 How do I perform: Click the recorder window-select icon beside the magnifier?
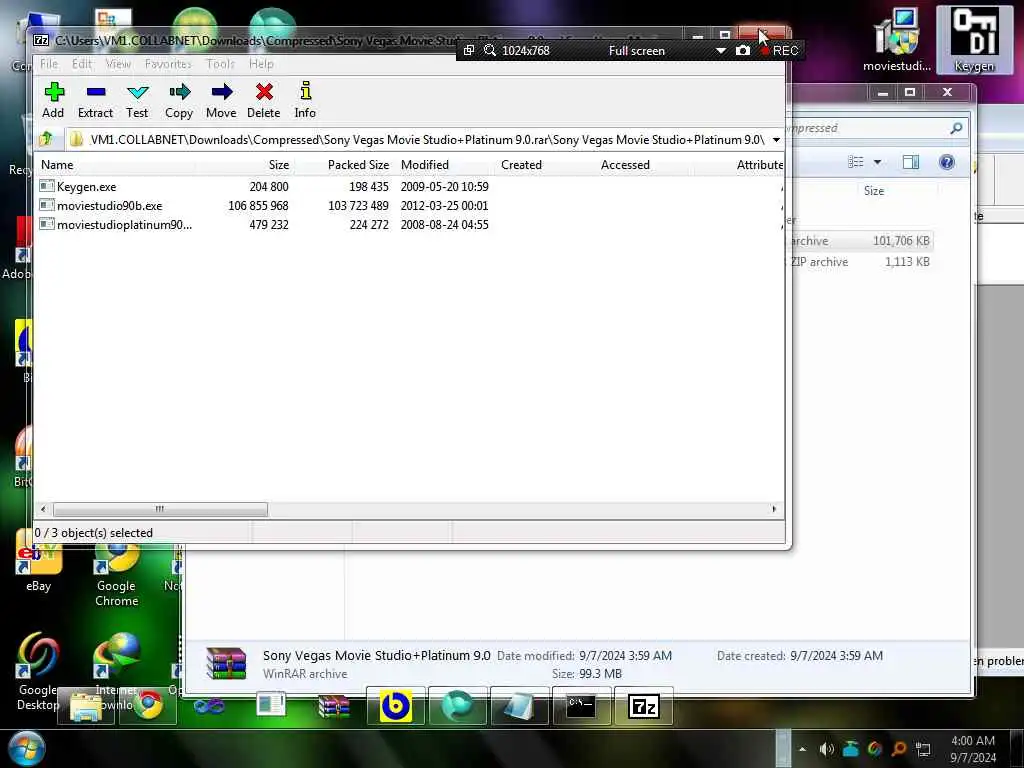[469, 50]
